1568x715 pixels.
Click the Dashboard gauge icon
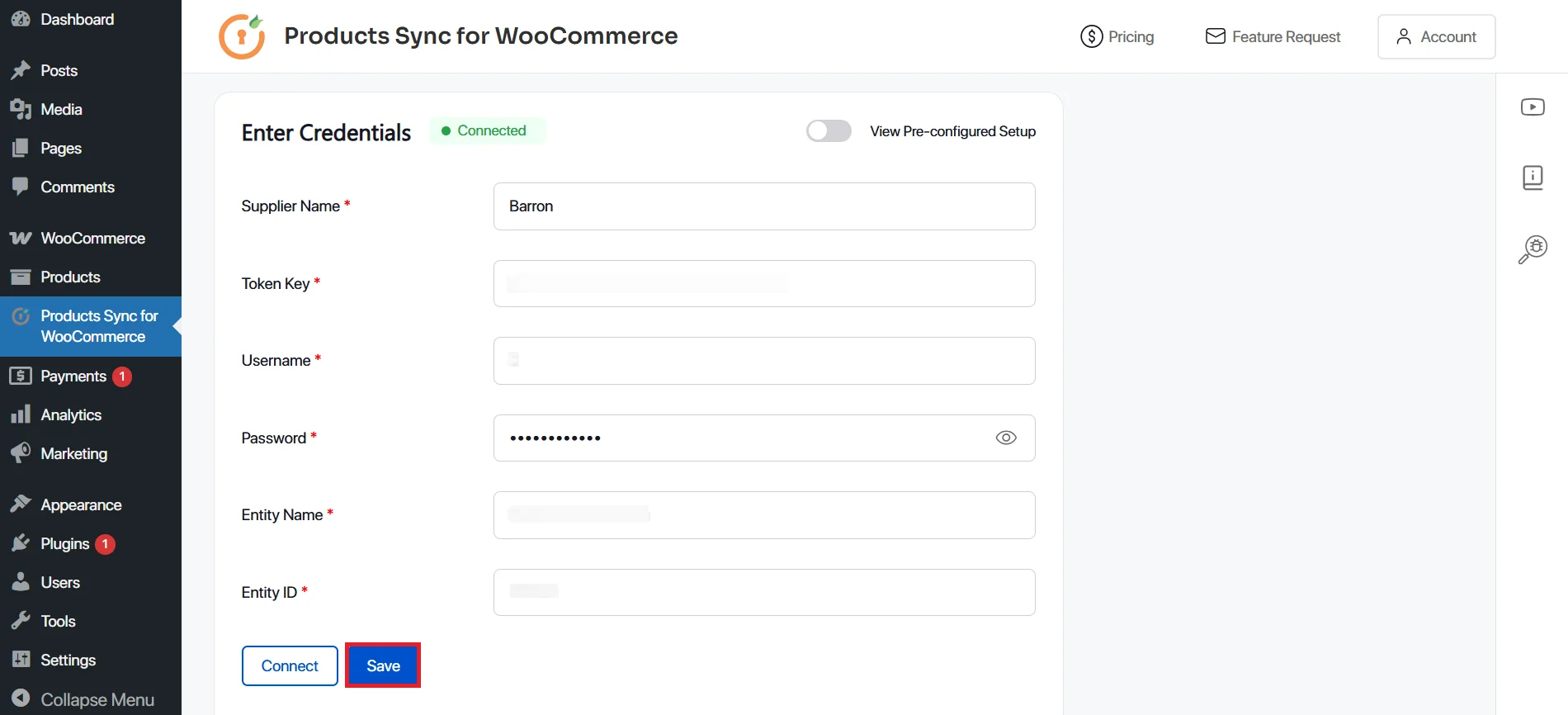click(x=21, y=19)
